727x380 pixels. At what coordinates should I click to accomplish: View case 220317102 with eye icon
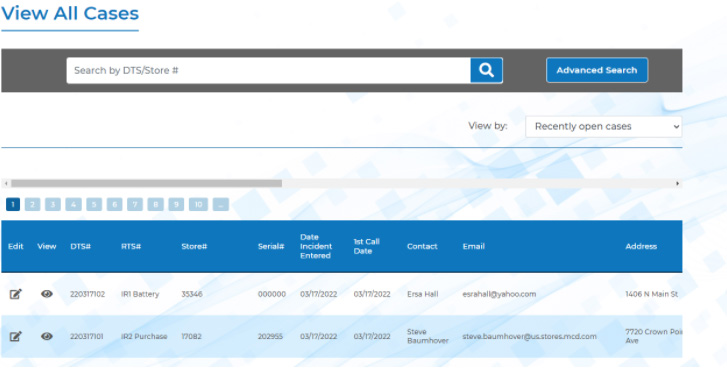[x=46, y=294]
